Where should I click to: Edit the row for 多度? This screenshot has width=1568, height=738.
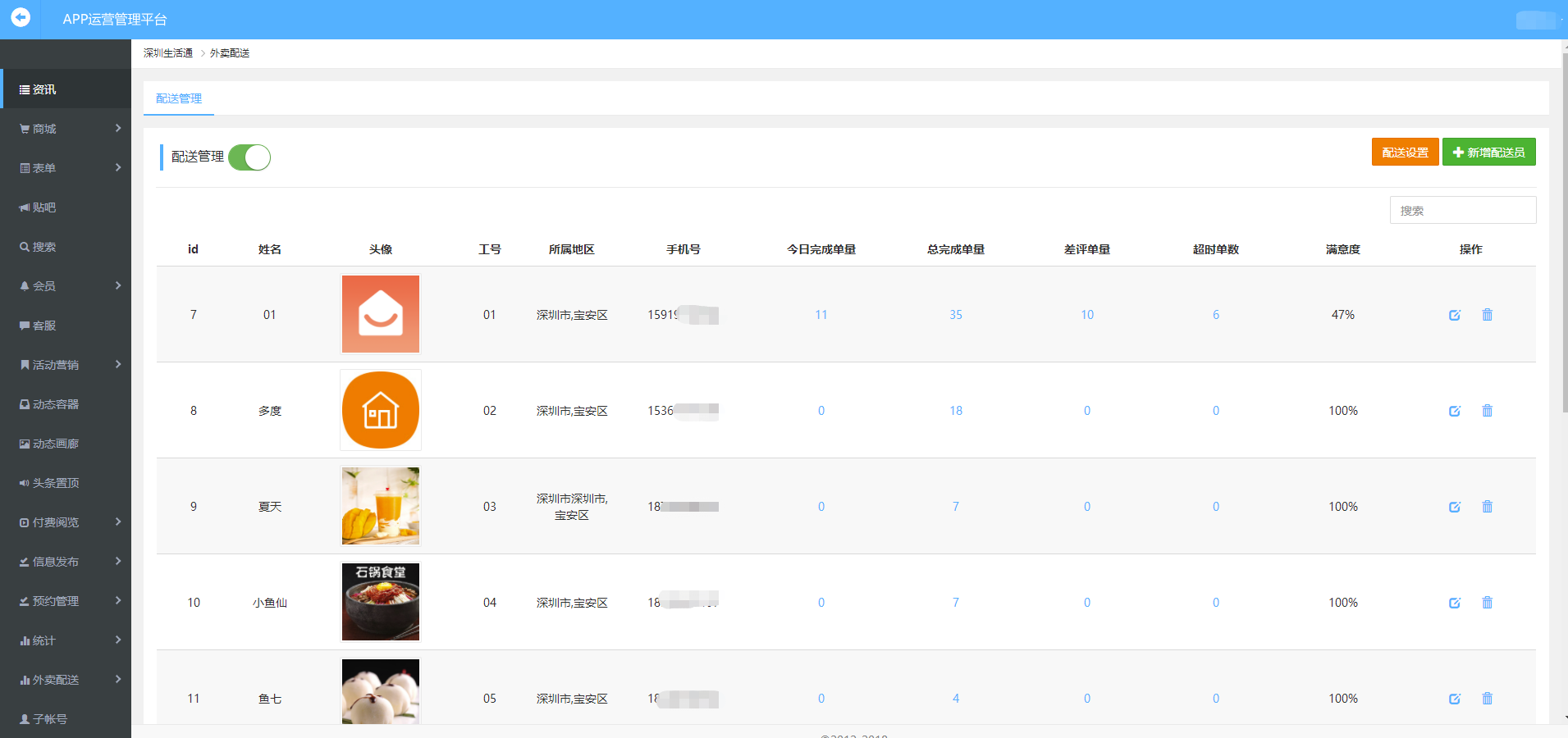1454,411
